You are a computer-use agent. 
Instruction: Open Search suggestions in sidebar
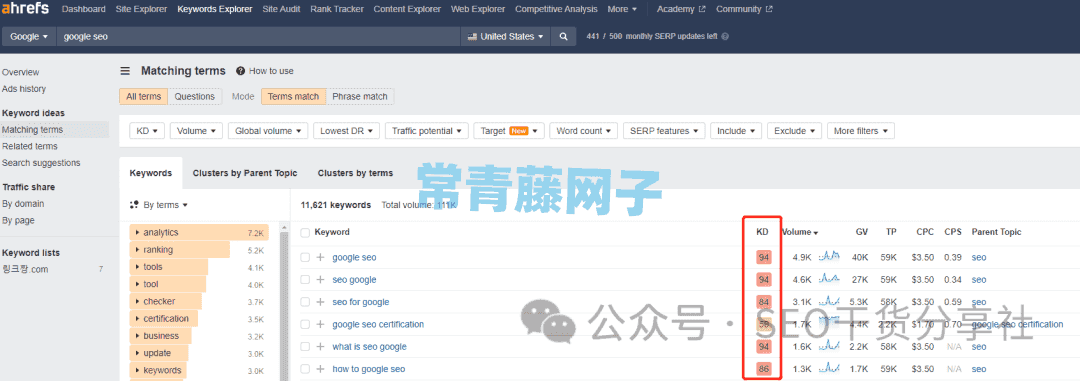[41, 163]
